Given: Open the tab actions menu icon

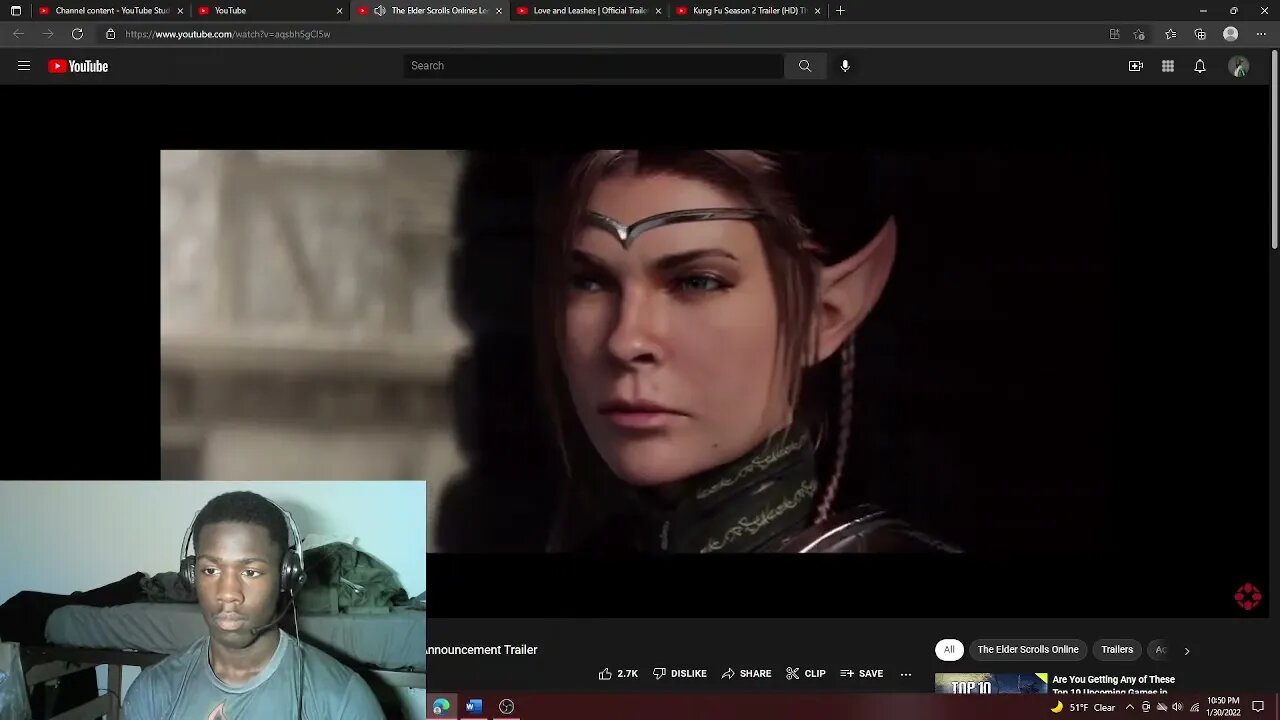Looking at the screenshot, I should [16, 11].
